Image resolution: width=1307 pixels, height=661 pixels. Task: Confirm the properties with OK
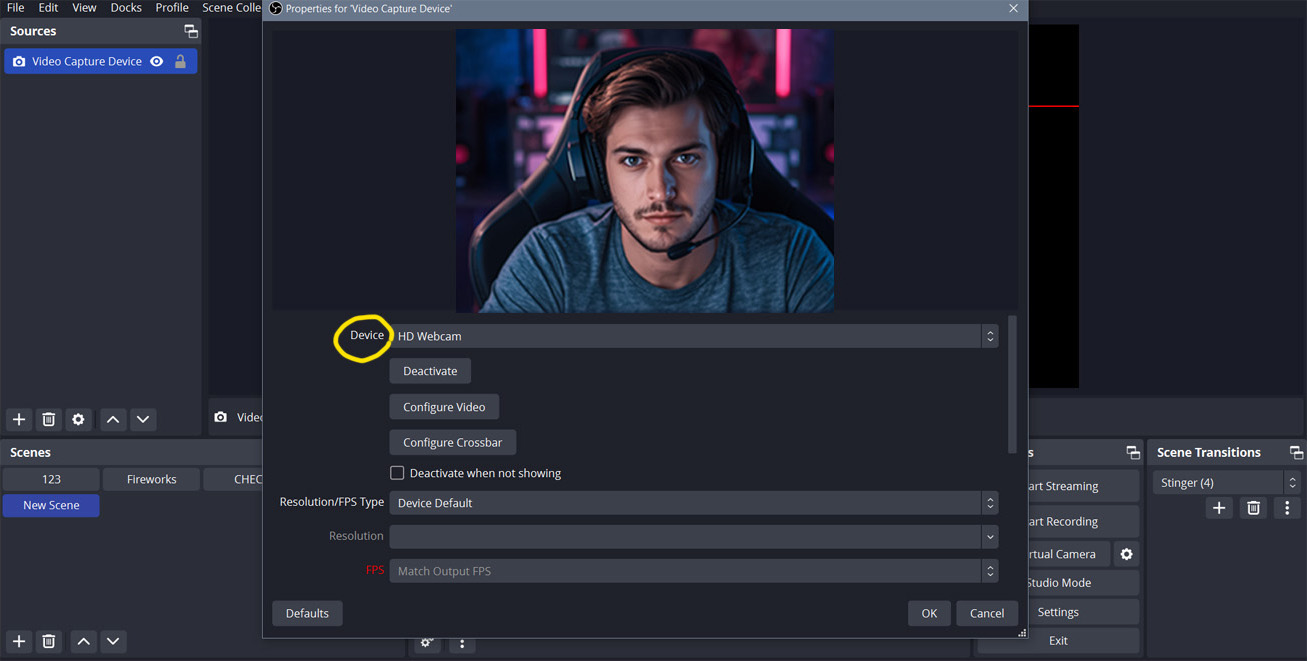pyautogui.click(x=929, y=613)
